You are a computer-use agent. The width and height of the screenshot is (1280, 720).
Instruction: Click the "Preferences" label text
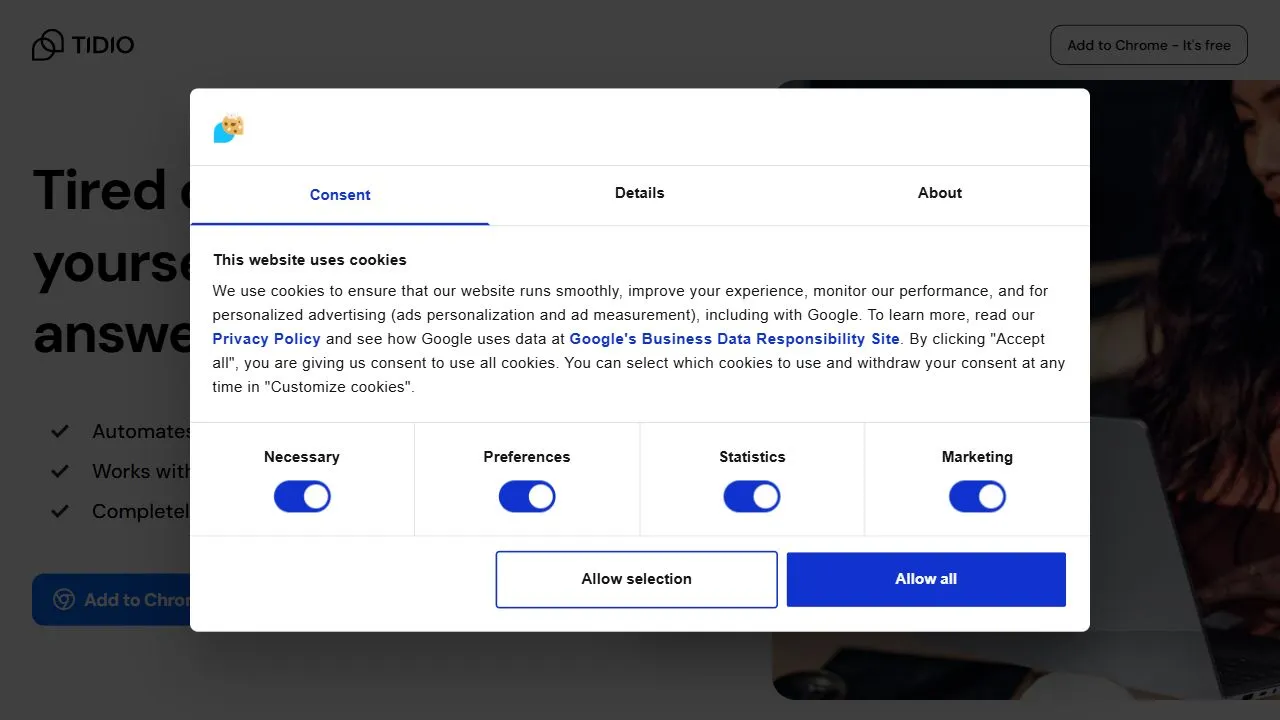527,457
